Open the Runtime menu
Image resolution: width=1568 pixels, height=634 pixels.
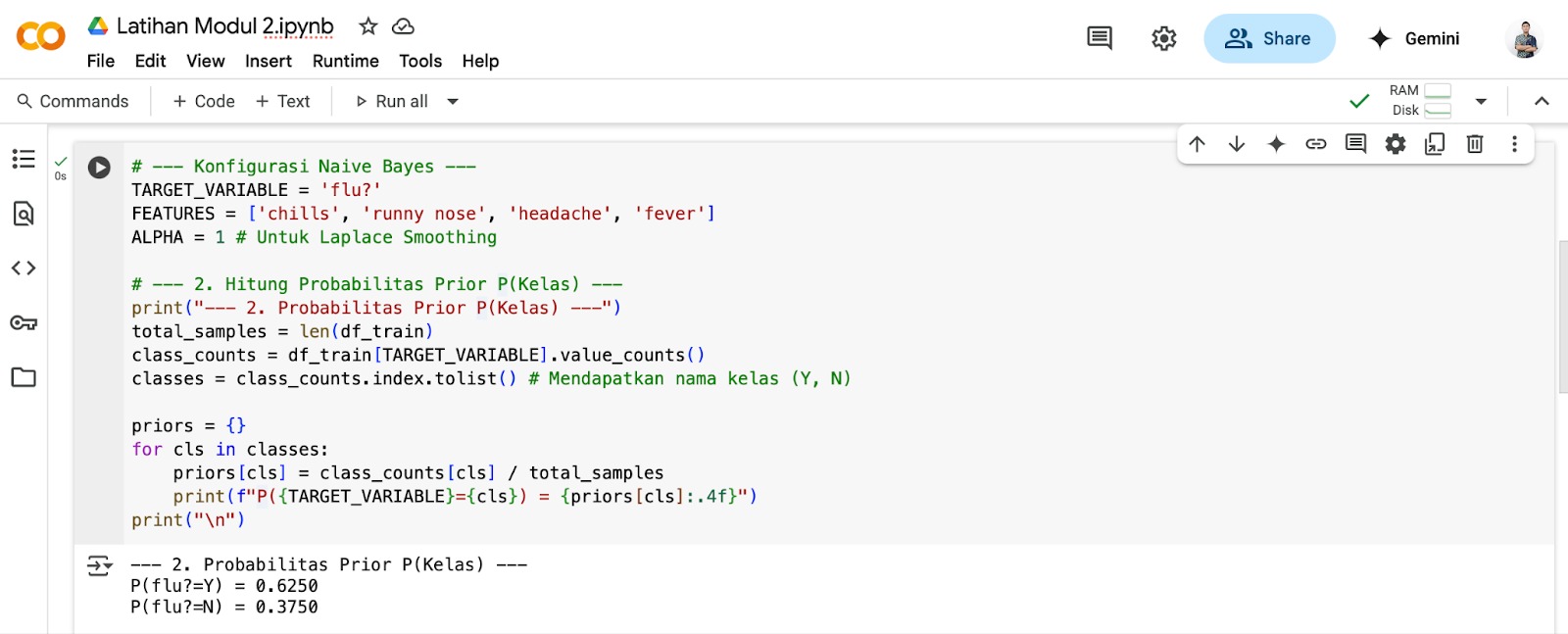pos(345,61)
